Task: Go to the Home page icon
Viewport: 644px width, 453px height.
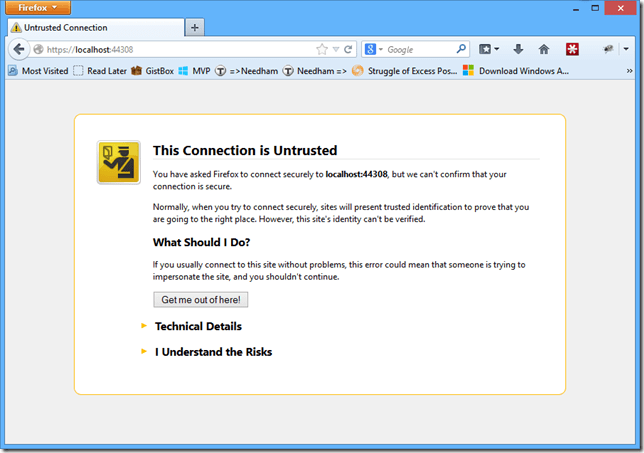Action: [x=544, y=49]
